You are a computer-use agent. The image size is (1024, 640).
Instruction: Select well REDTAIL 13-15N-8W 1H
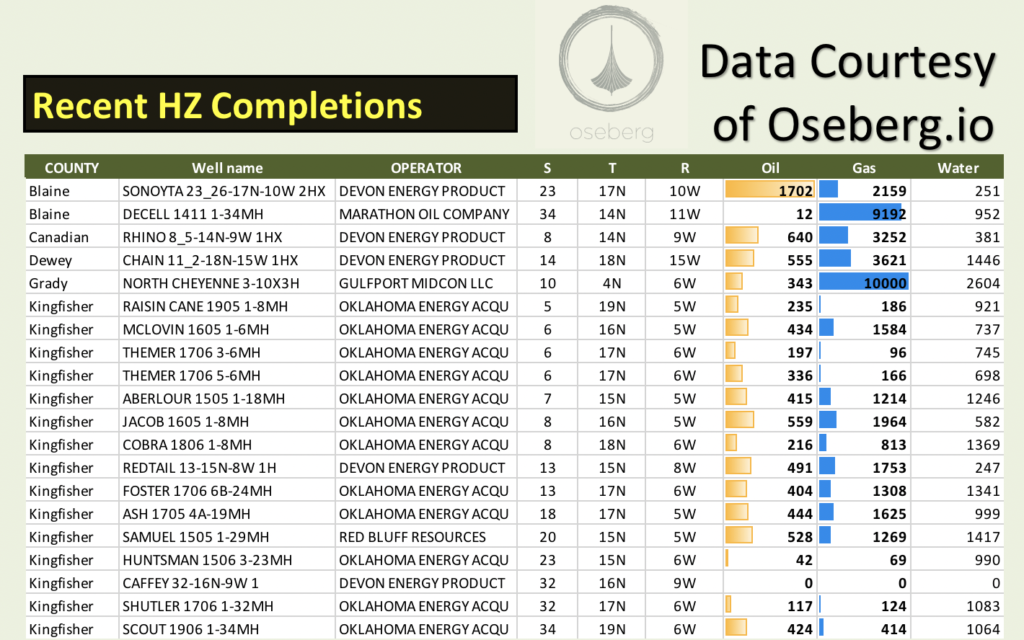pyautogui.click(x=199, y=468)
